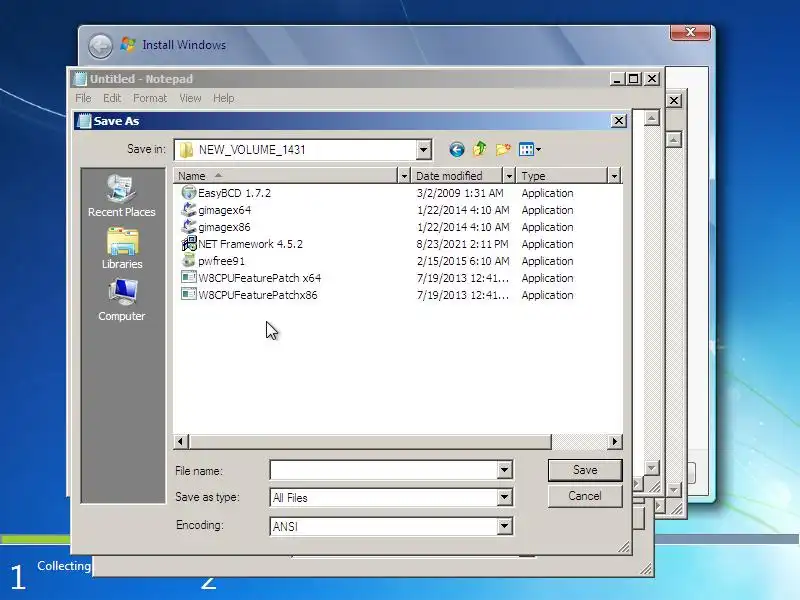Open the views dropdown arrow
The width and height of the screenshot is (800, 600).
point(538,149)
